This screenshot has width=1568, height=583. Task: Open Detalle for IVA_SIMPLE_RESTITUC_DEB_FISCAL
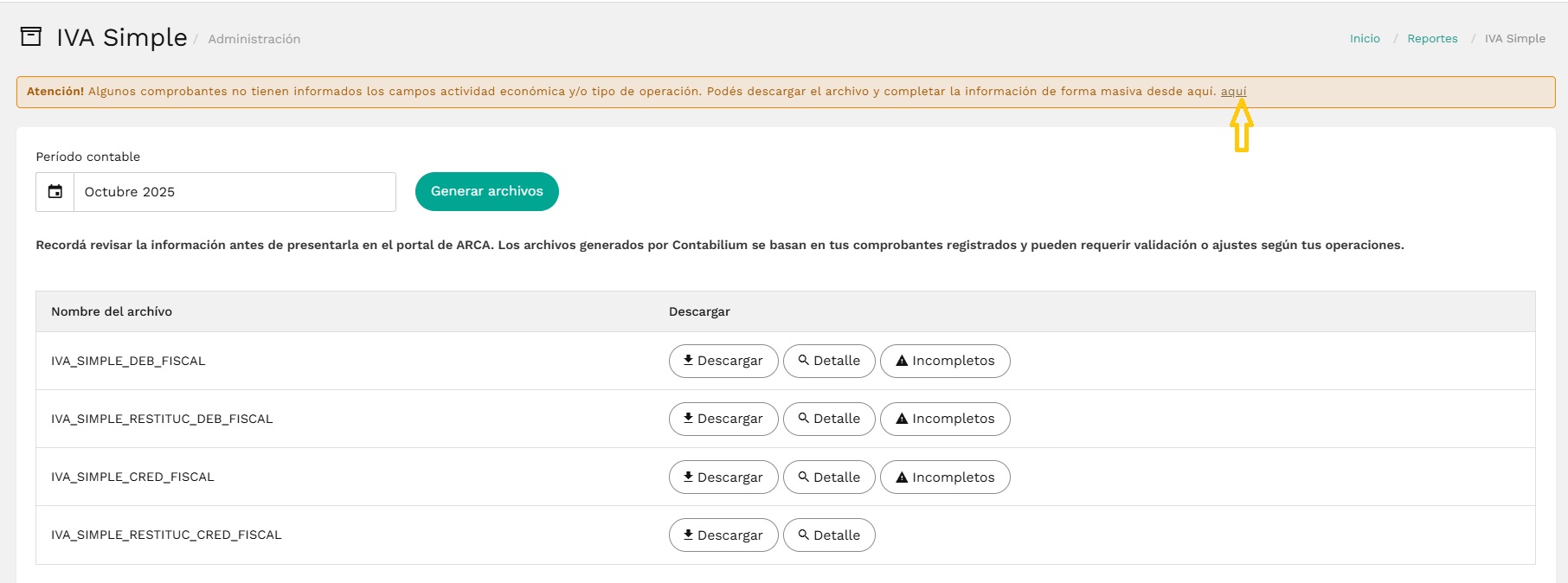(829, 419)
